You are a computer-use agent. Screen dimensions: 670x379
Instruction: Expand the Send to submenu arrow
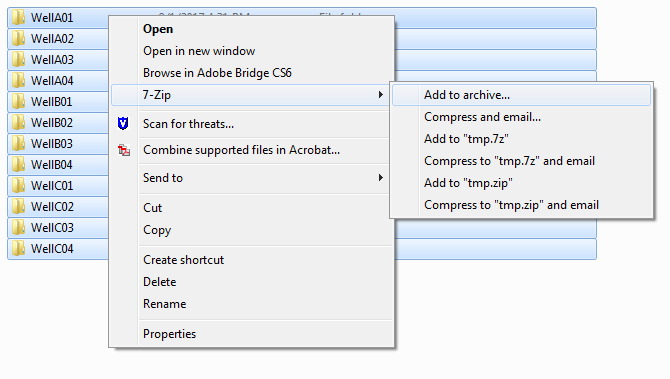click(x=380, y=177)
